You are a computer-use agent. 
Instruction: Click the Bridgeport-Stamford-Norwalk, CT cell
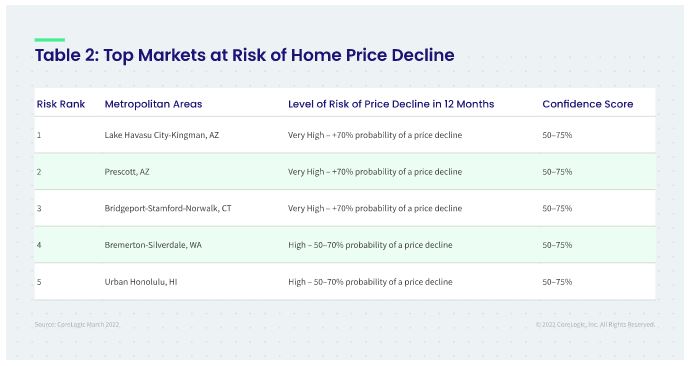point(168,208)
